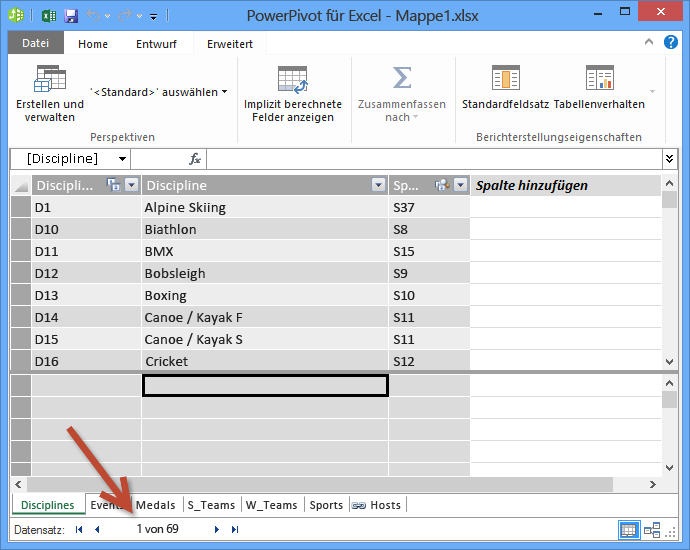The image size is (690, 550).
Task: Click horizontal scrollbar right arrow
Action: (653, 484)
